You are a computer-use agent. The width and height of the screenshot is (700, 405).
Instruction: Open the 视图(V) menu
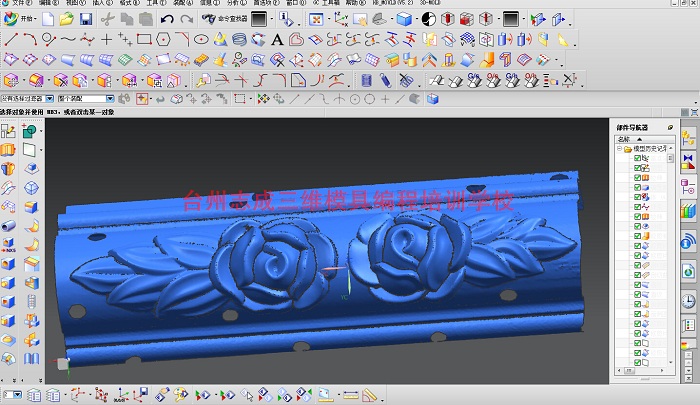coord(75,2)
